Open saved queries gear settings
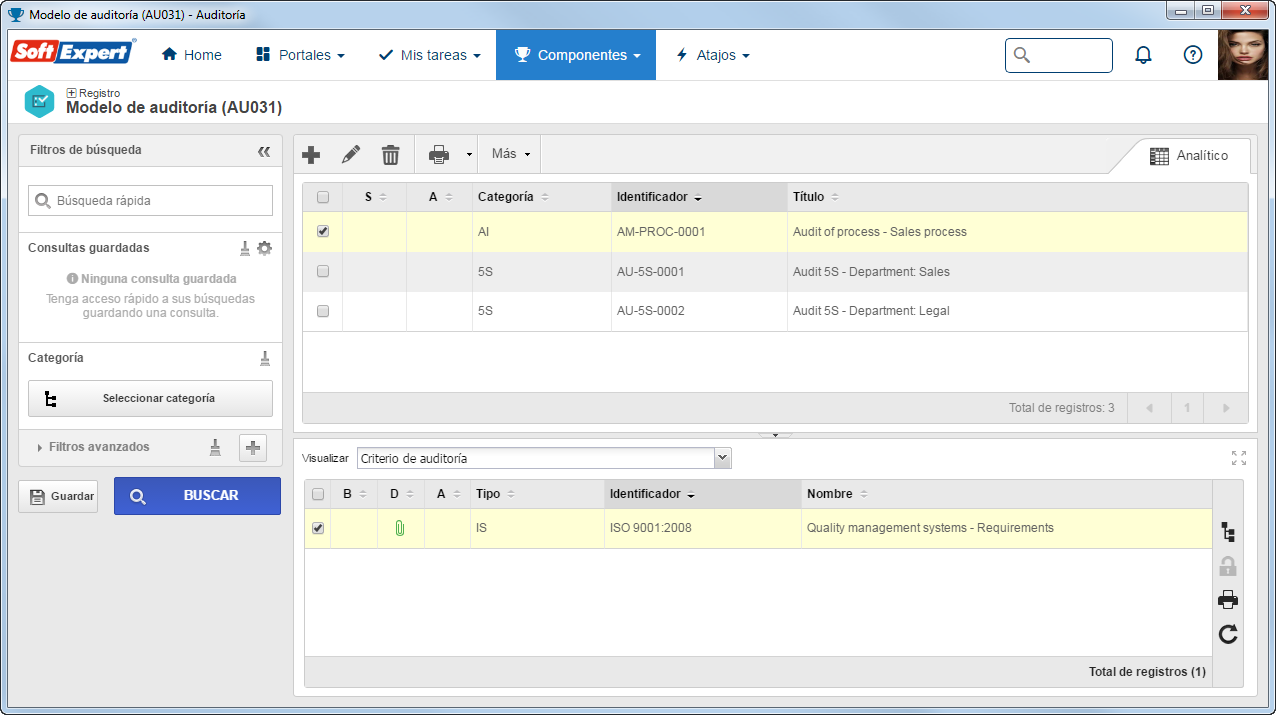The width and height of the screenshot is (1276, 715). point(264,248)
